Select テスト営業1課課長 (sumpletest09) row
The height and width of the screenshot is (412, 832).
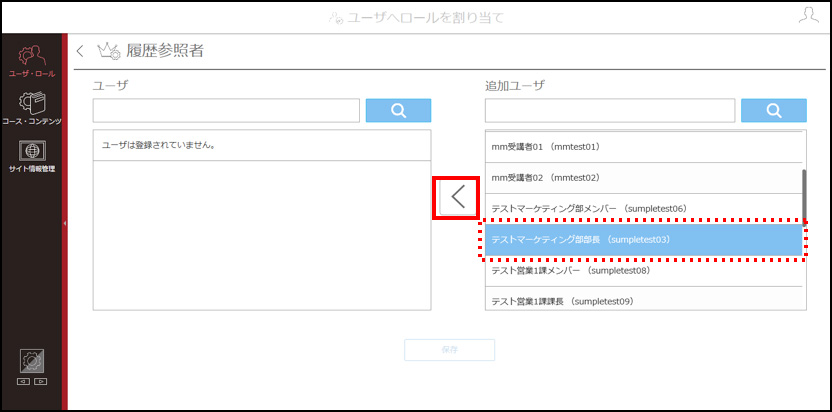(x=643, y=298)
